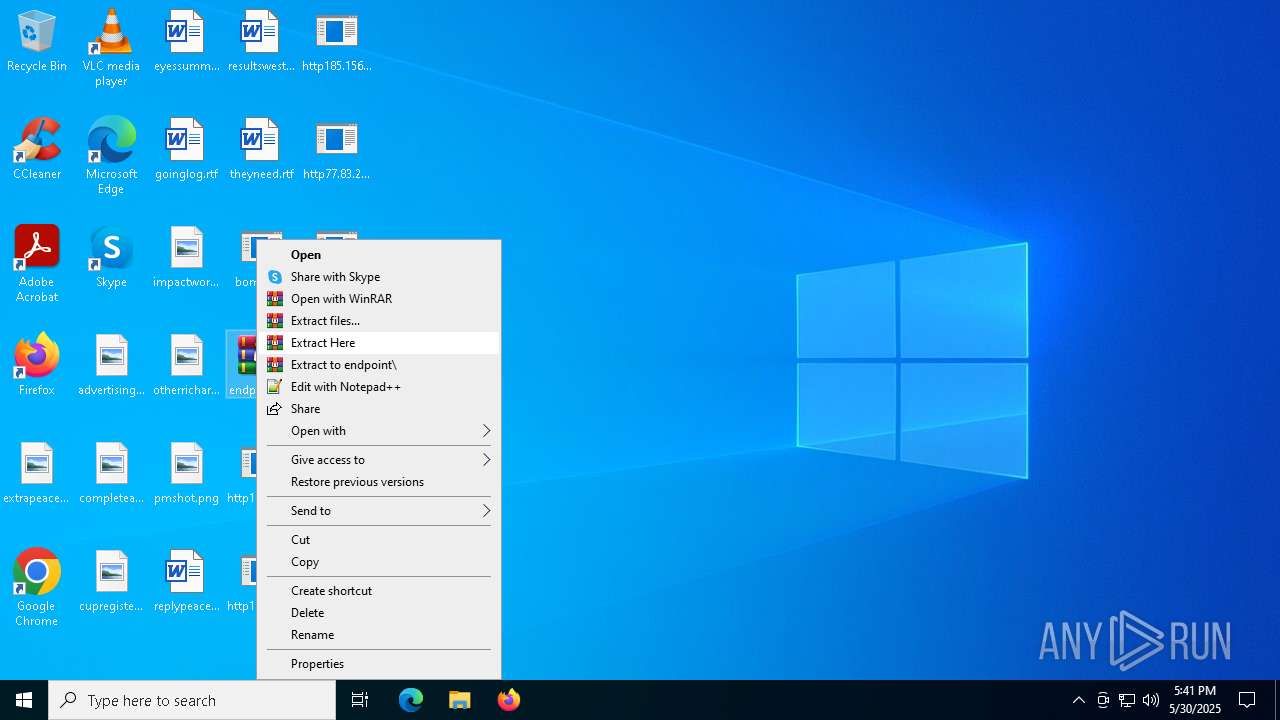
Task: Select the completea image file icon
Action: pos(111,474)
